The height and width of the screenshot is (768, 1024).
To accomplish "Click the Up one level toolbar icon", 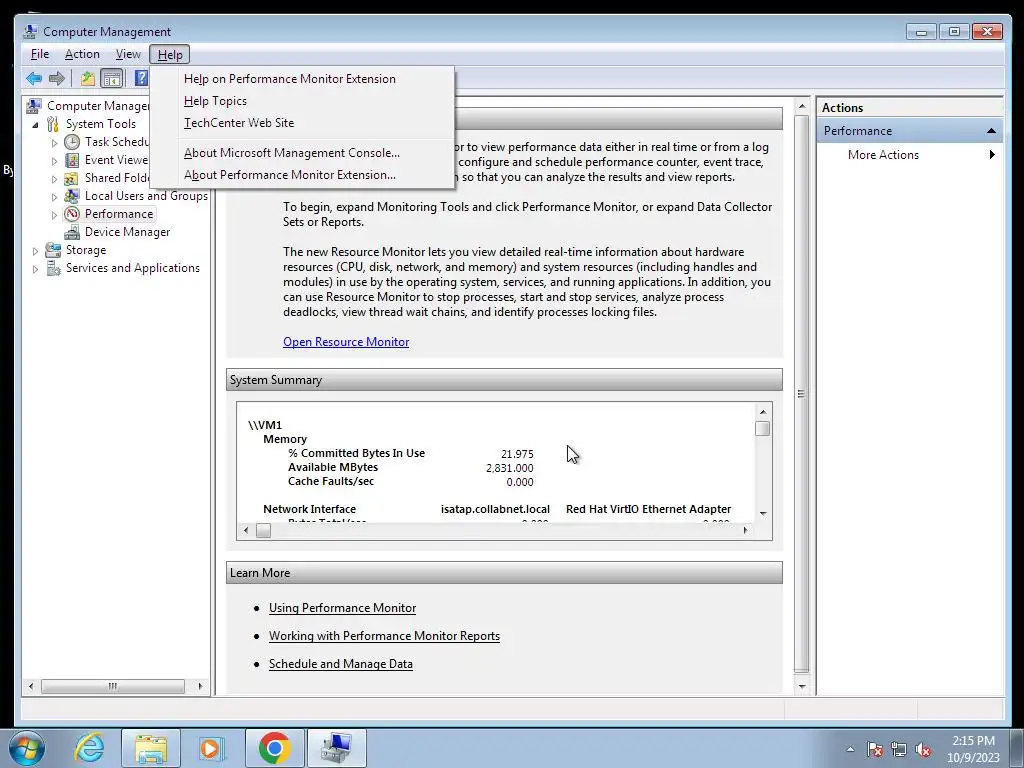I will [88, 79].
